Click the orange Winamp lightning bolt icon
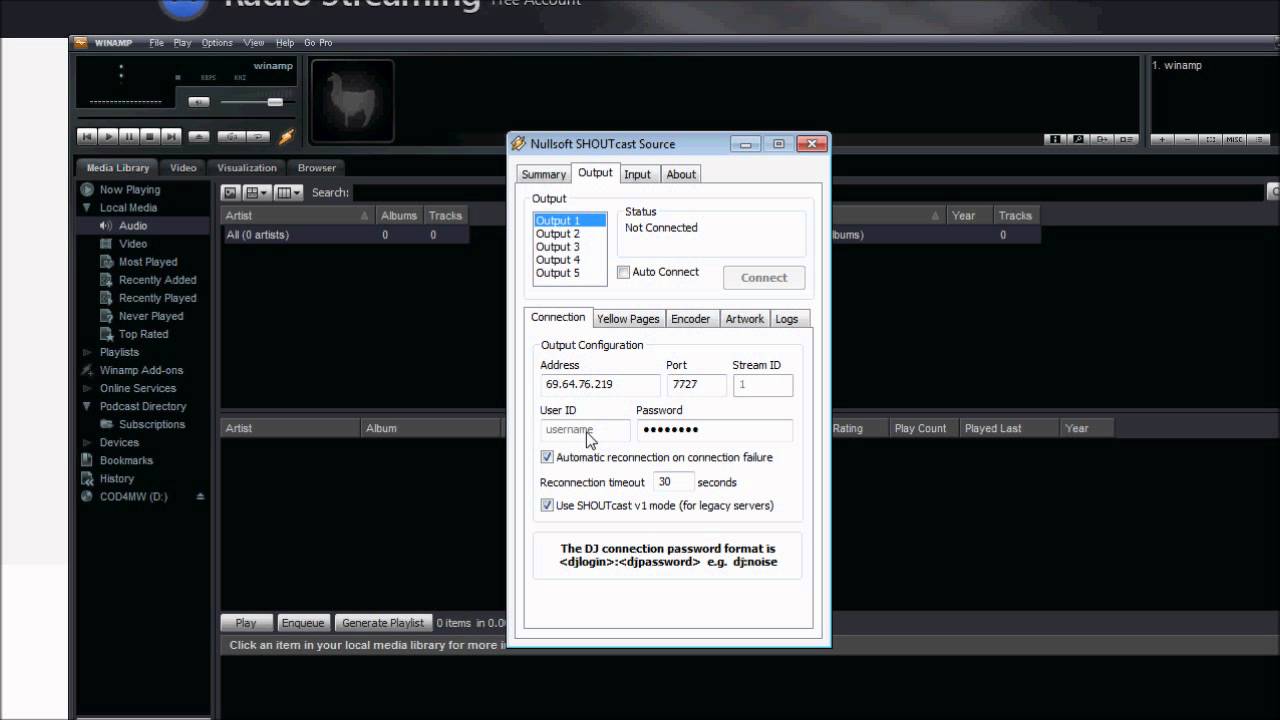 pyautogui.click(x=286, y=136)
